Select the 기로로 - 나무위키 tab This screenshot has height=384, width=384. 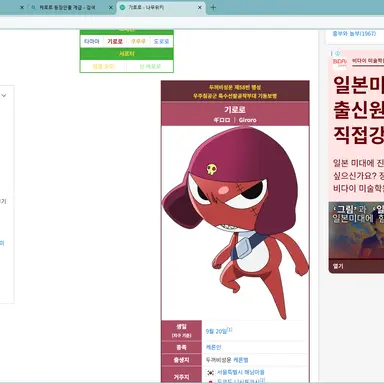point(146,7)
